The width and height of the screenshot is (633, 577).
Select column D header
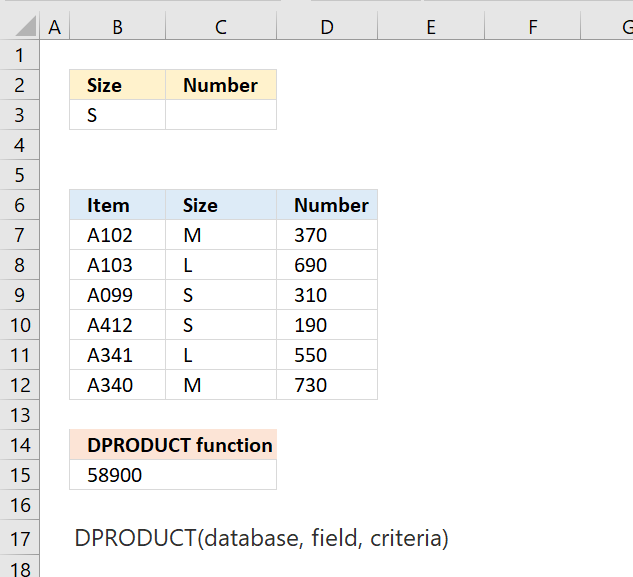point(327,27)
